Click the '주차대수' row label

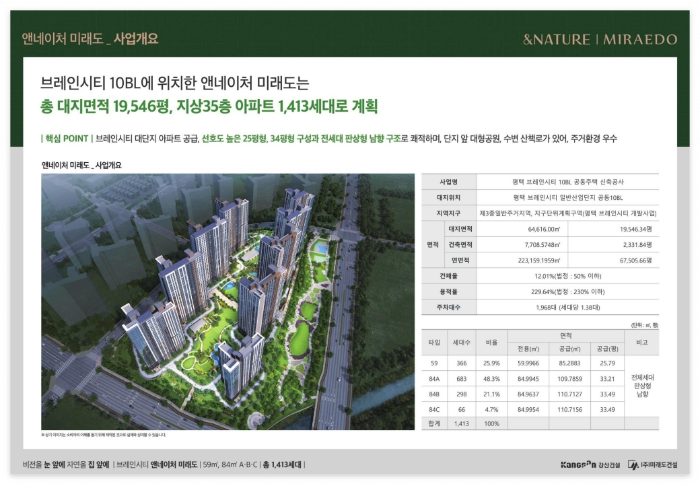click(x=449, y=307)
